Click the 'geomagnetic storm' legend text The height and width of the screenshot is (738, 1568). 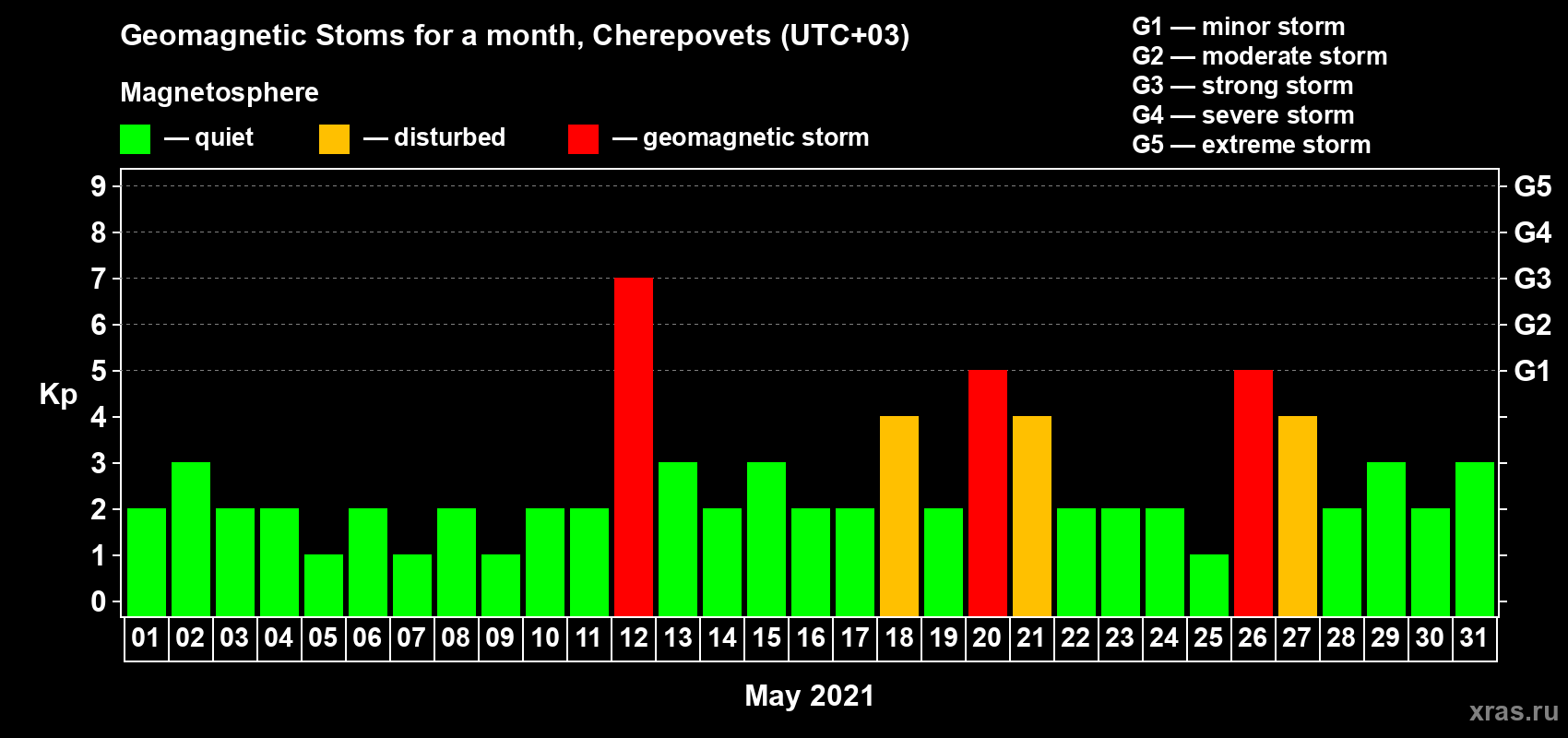click(756, 137)
